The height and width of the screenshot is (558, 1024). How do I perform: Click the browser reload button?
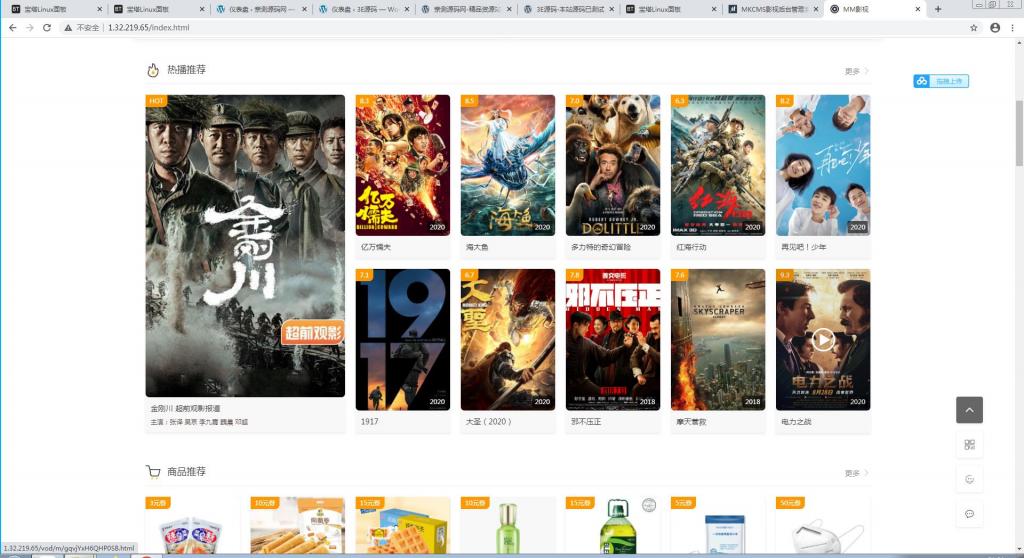tap(47, 28)
